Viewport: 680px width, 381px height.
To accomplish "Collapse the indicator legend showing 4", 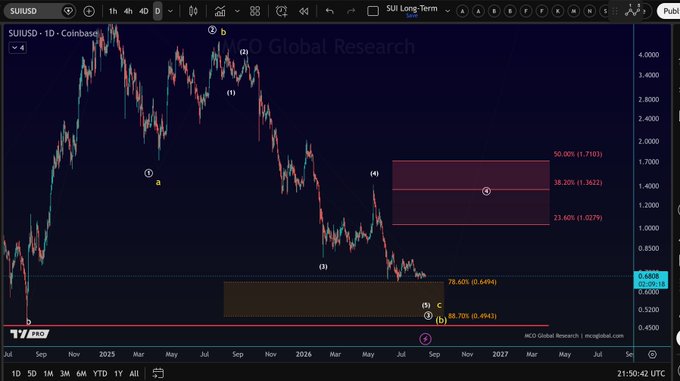I will (x=18, y=48).
